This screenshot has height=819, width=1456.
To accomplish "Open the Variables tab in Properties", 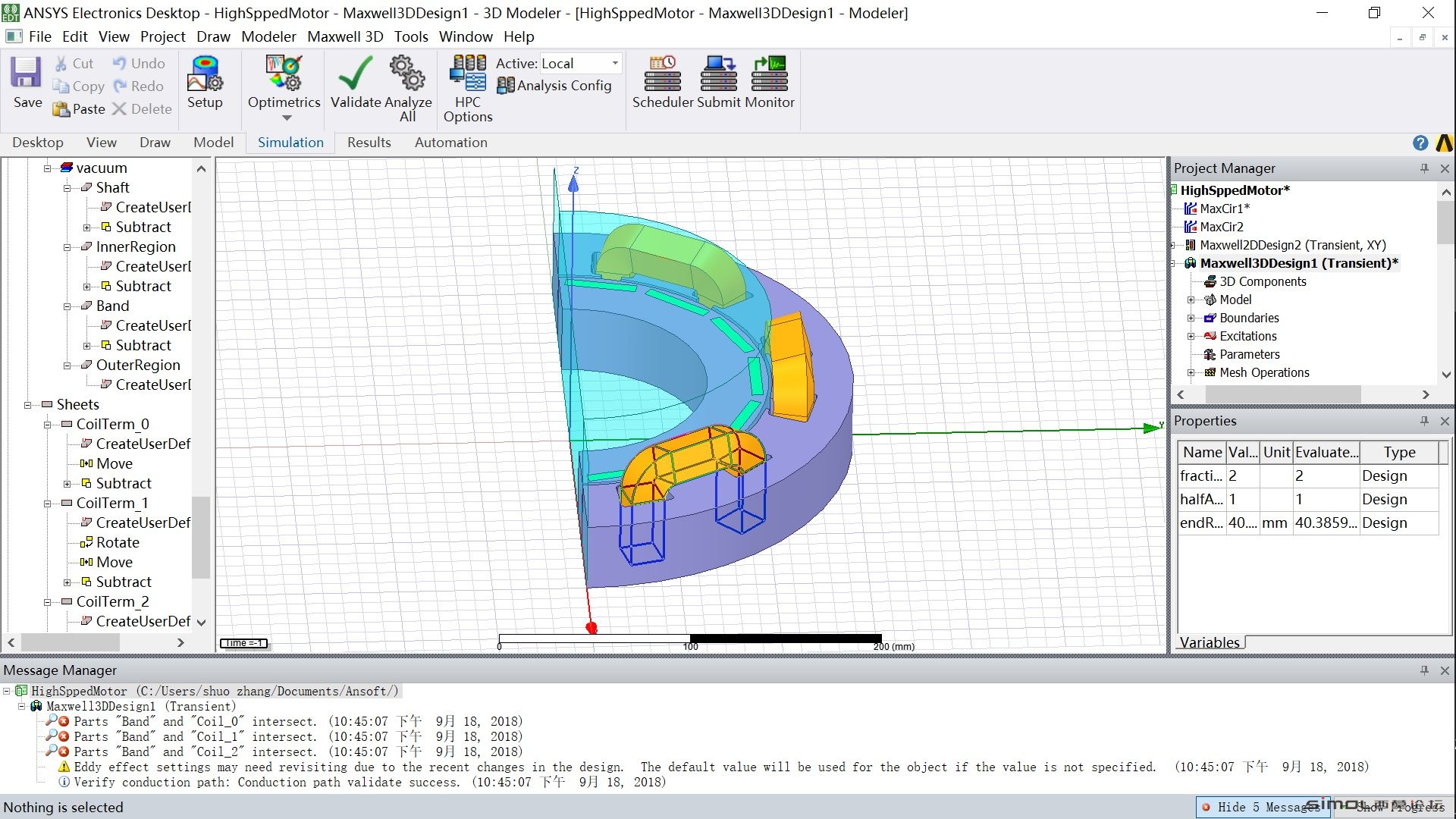I will pos(1210,643).
